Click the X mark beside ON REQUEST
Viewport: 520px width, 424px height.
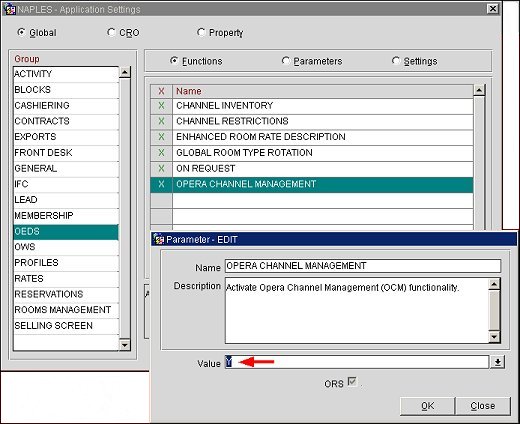[161, 168]
